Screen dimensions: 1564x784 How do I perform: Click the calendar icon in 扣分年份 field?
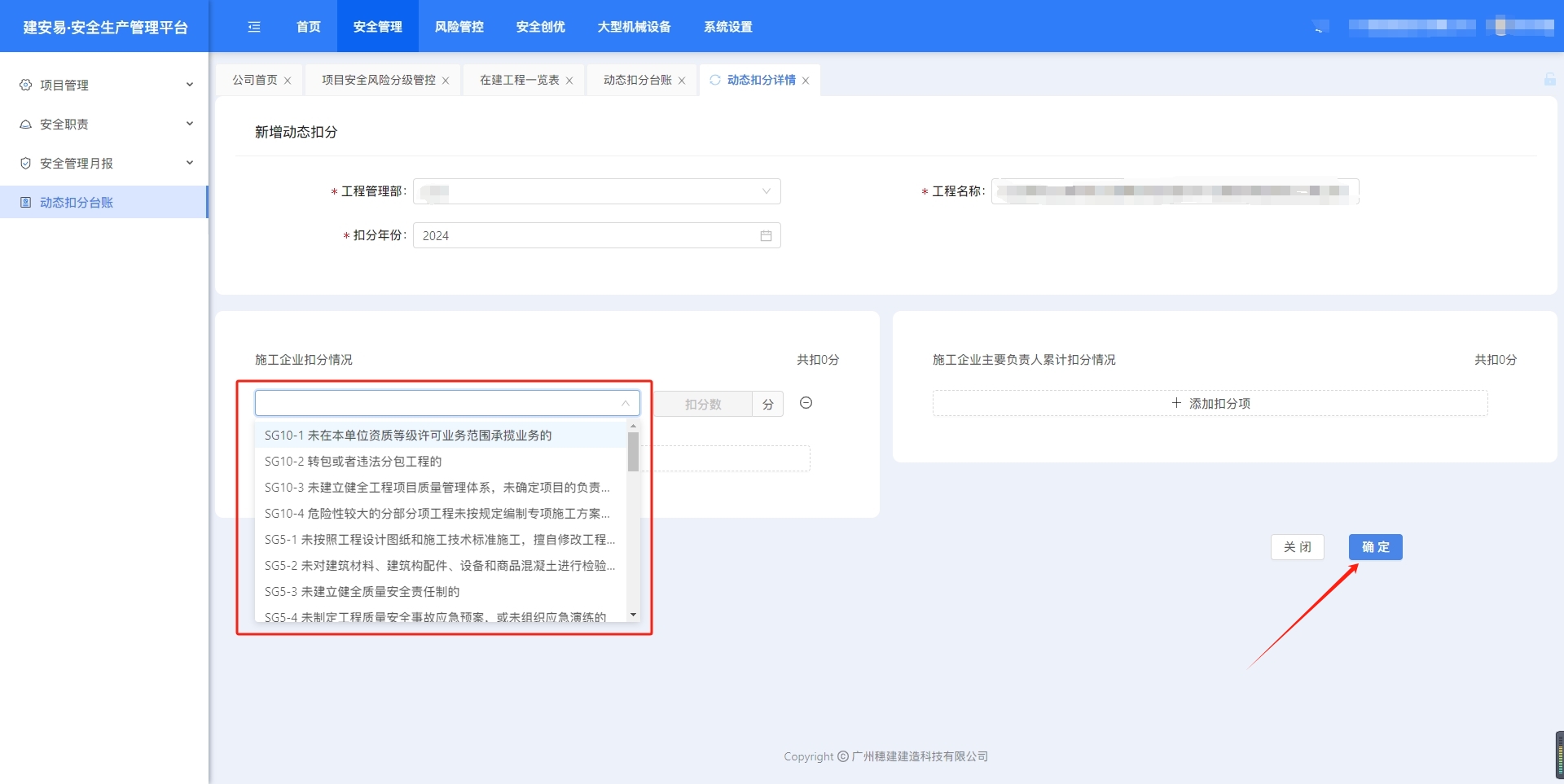coord(766,236)
